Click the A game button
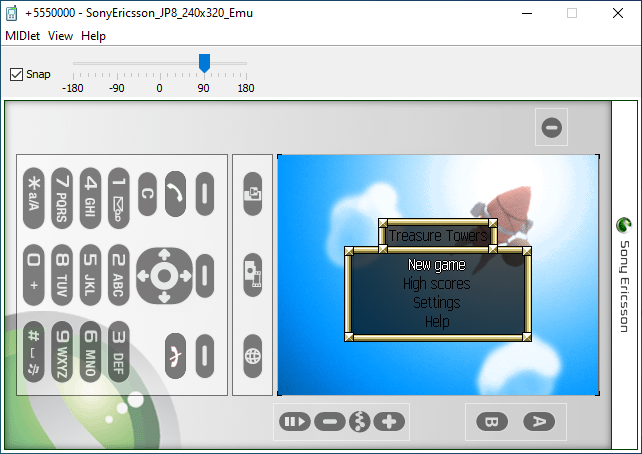 pos(539,422)
